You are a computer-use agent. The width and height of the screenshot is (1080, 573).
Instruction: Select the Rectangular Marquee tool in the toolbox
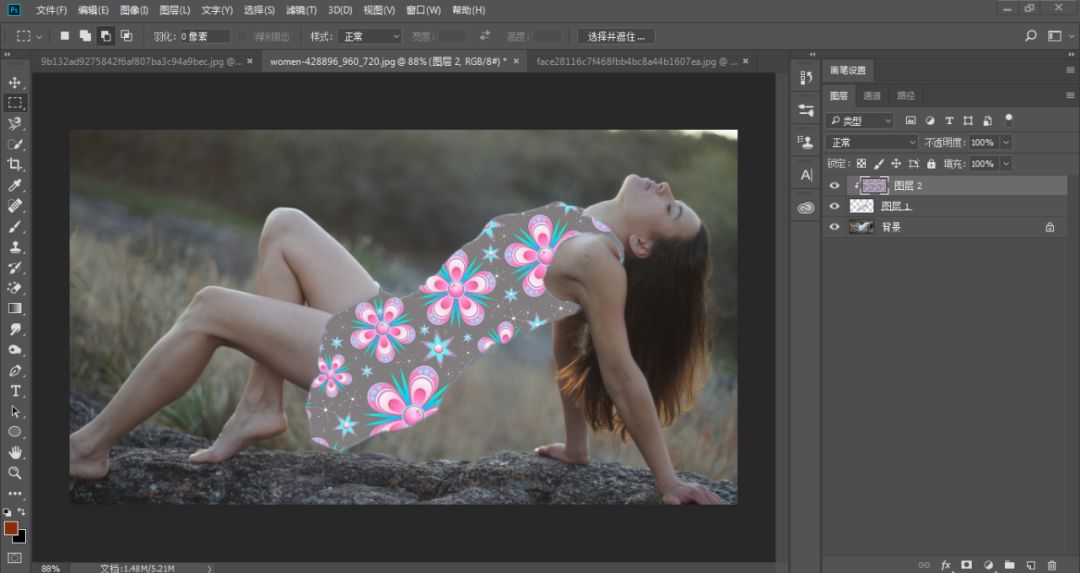(x=14, y=103)
